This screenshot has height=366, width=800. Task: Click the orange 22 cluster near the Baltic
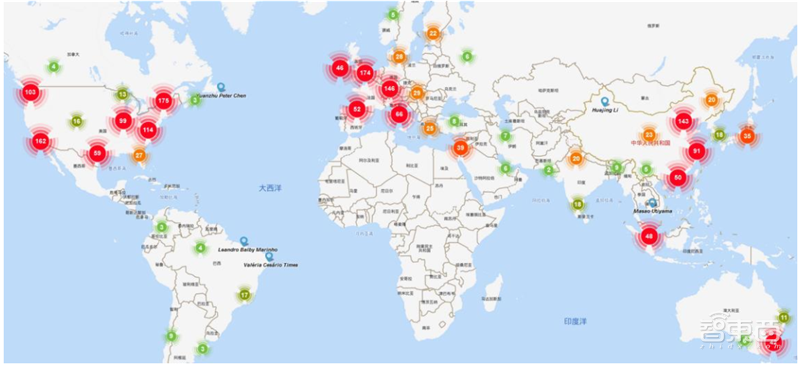point(433,34)
